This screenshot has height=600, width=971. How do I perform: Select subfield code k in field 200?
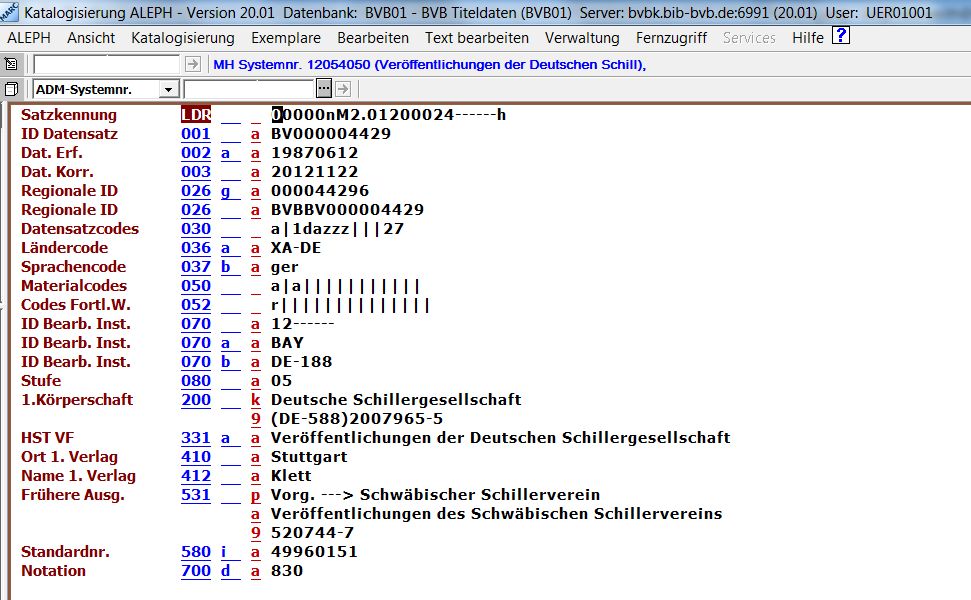coord(256,400)
